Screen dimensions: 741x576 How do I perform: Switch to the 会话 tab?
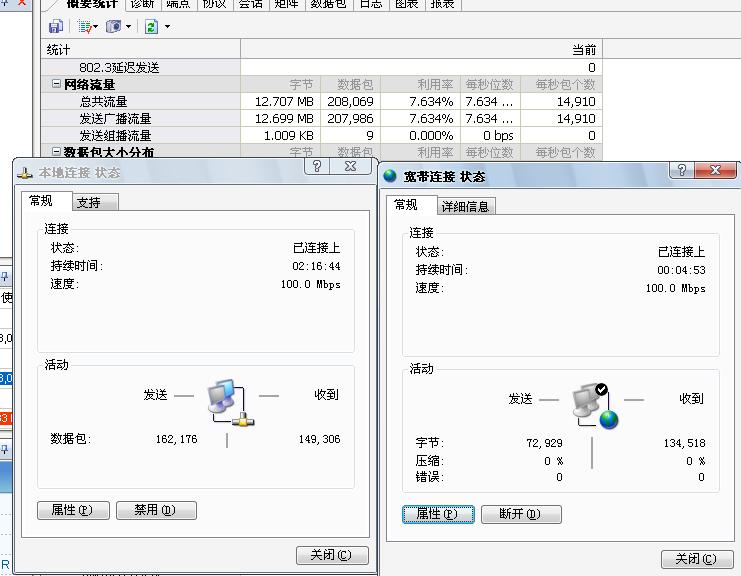[x=250, y=4]
